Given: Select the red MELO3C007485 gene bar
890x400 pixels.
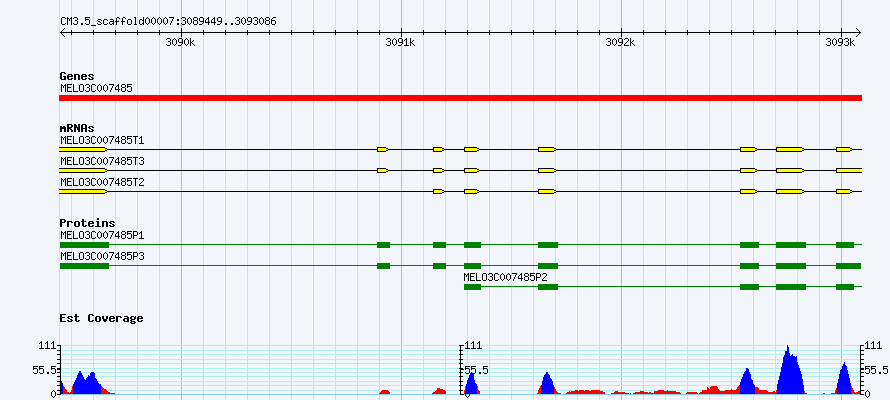Looking at the screenshot, I should (x=460, y=98).
